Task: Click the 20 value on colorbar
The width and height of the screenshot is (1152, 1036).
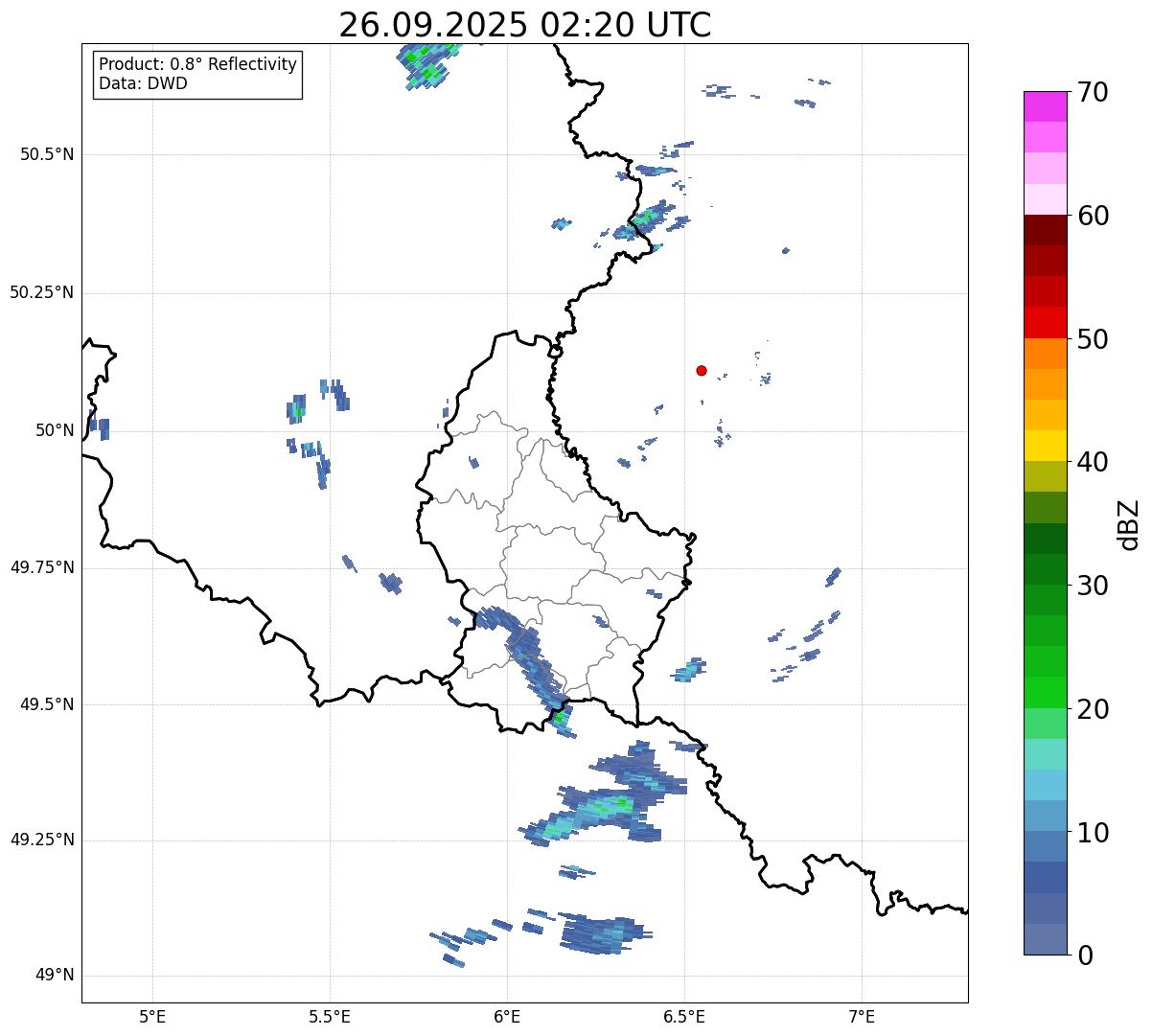Action: coord(1093,709)
